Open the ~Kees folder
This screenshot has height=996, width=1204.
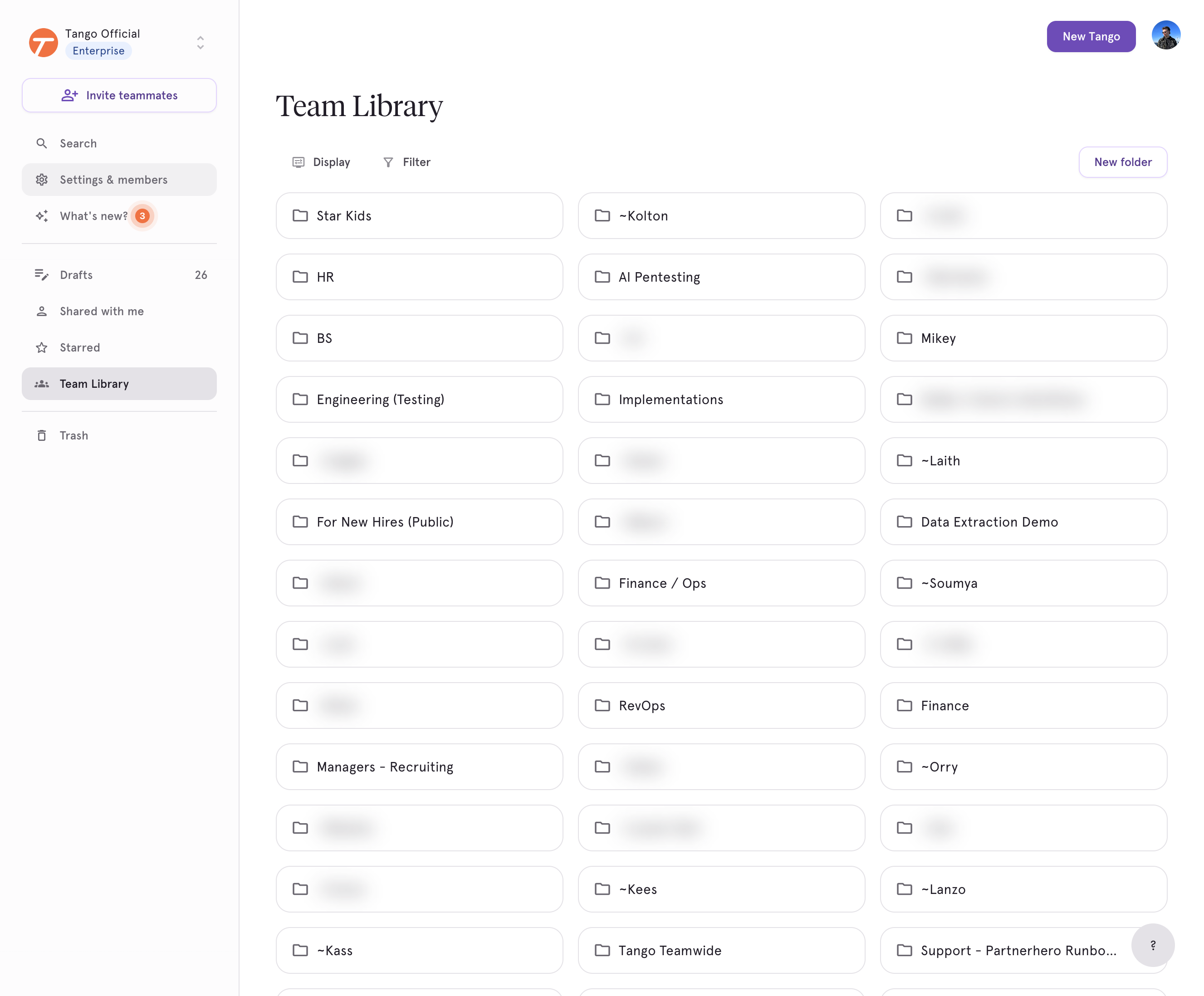click(721, 889)
